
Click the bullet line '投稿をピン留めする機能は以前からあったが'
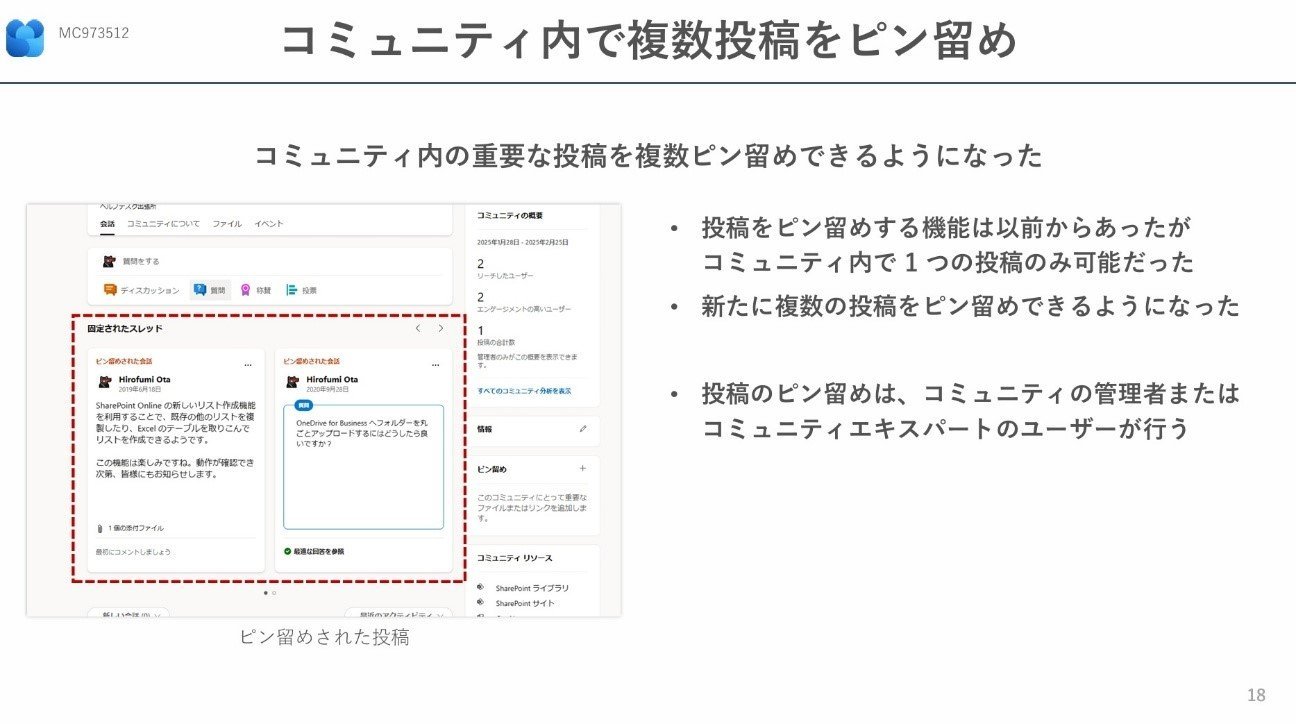coord(946,228)
